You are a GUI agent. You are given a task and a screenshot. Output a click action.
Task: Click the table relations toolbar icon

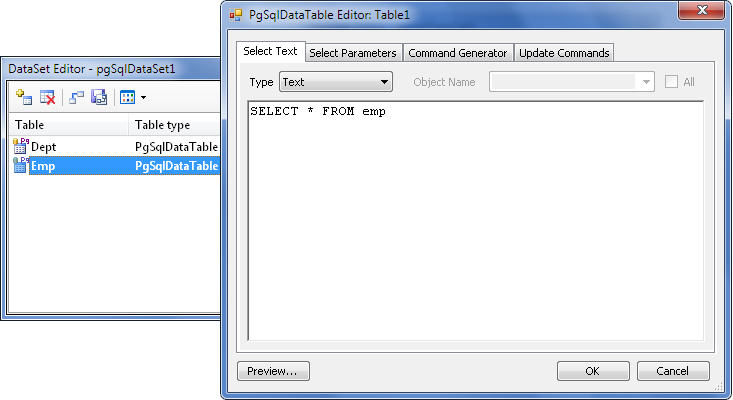pos(77,97)
